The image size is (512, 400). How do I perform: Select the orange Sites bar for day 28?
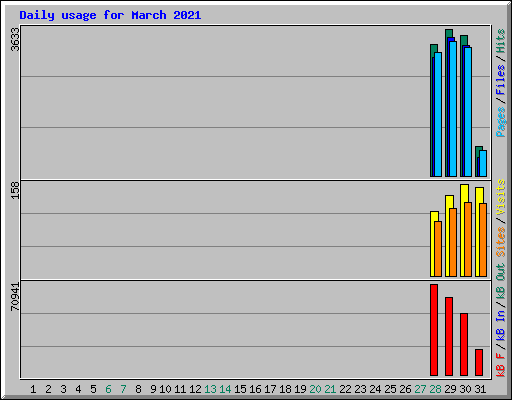point(438,249)
